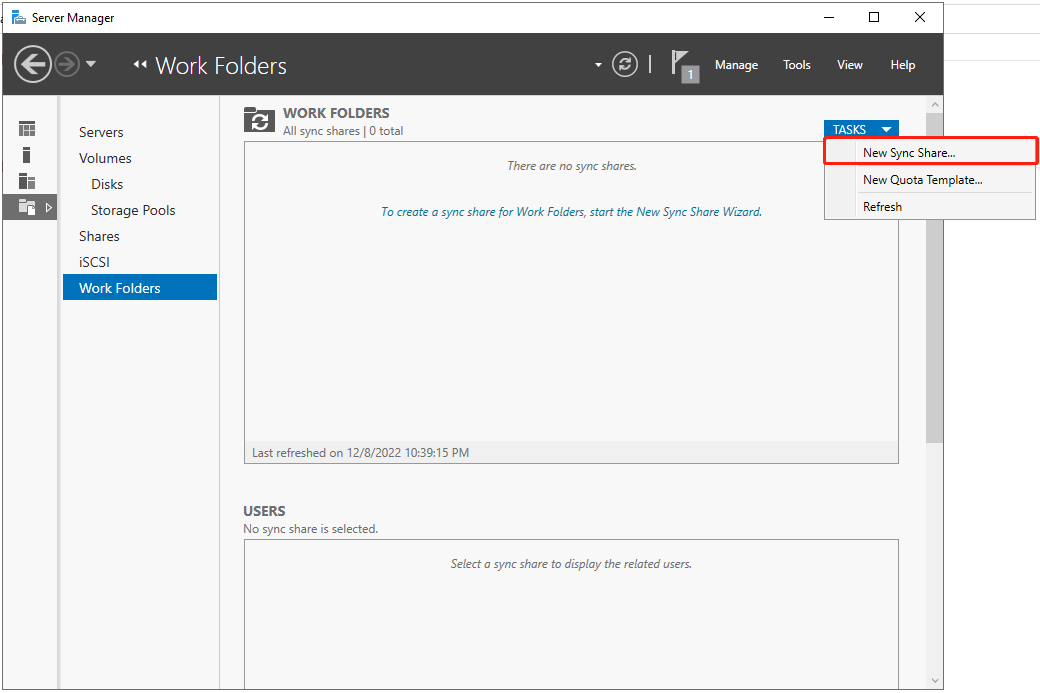The image size is (1040, 693).
Task: Open the View menu
Action: point(850,65)
